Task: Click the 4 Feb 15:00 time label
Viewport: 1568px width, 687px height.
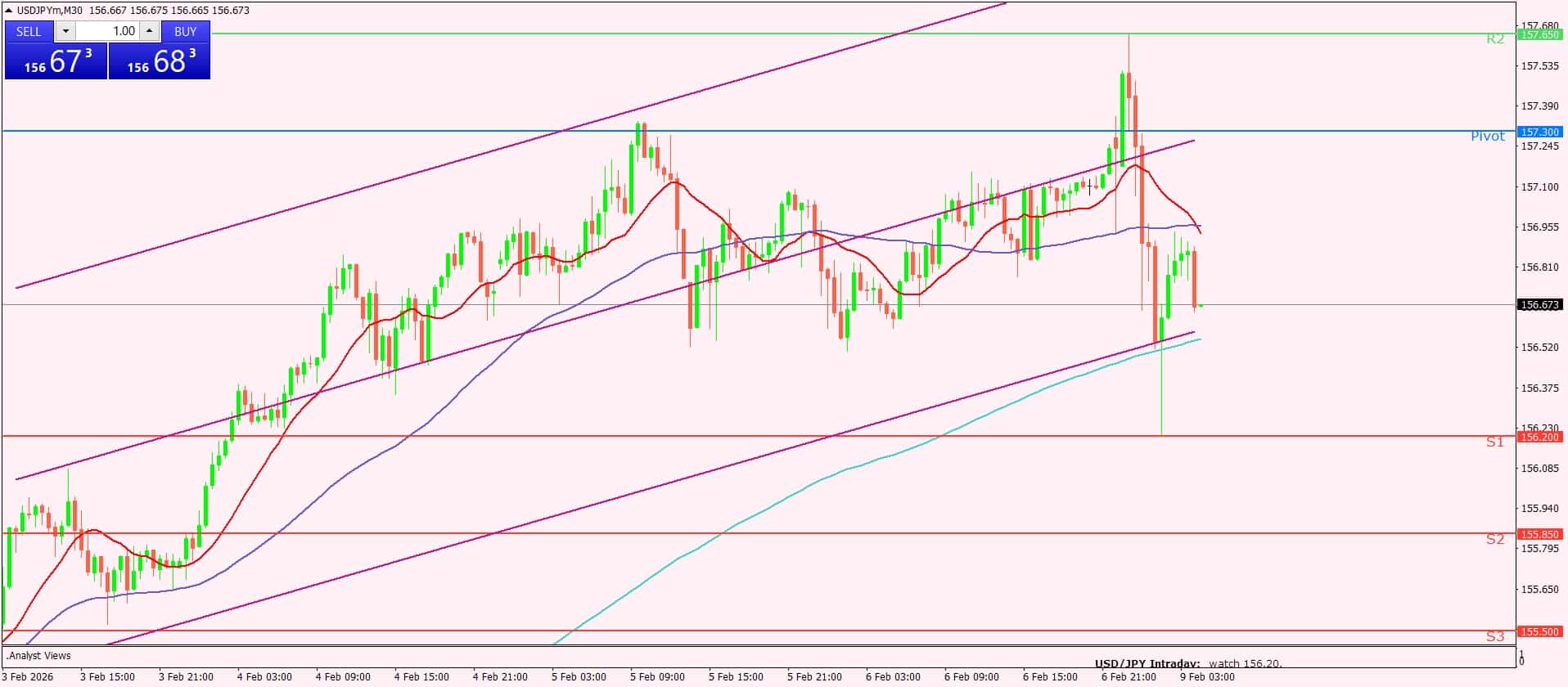Action: [x=421, y=677]
